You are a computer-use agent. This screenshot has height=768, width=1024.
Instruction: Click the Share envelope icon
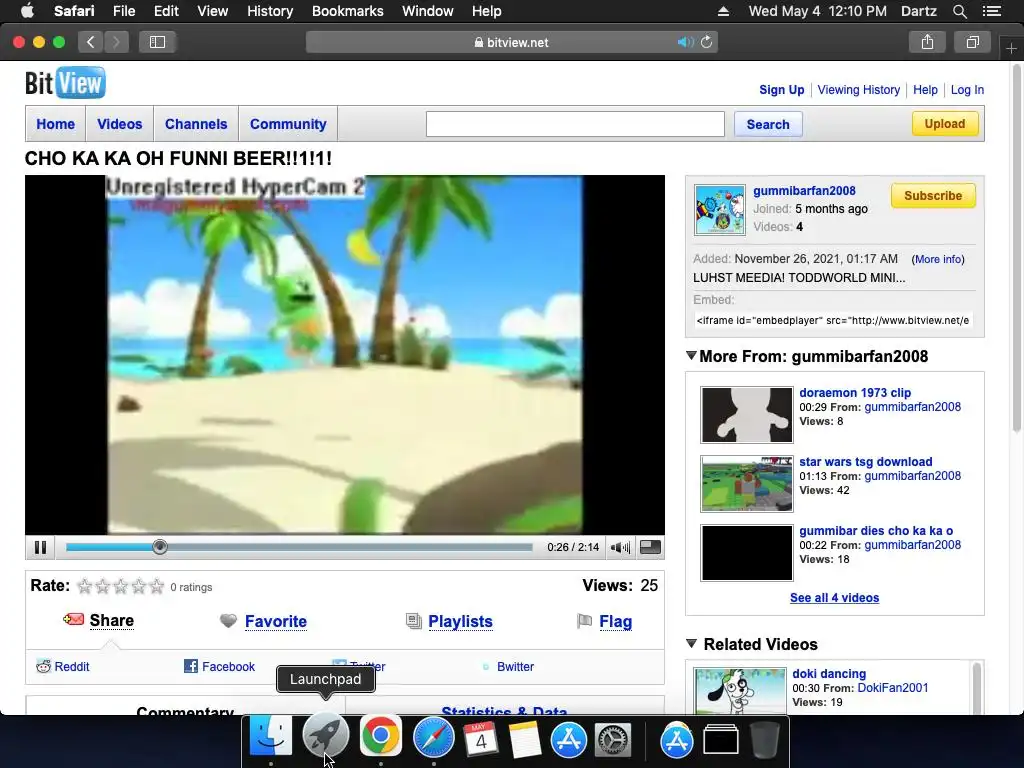(x=73, y=619)
